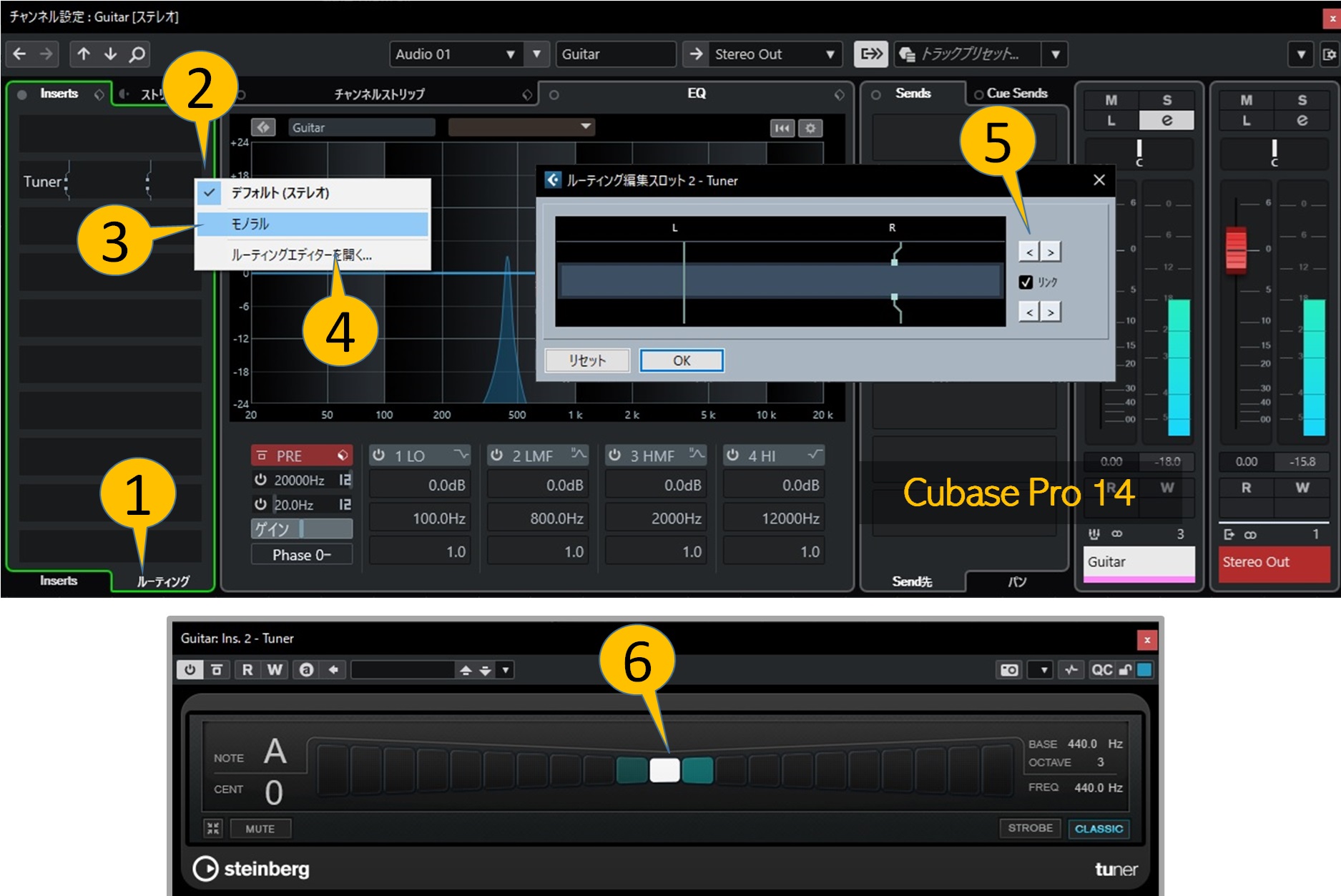Change the 4 HI band filter type icon

(x=814, y=455)
